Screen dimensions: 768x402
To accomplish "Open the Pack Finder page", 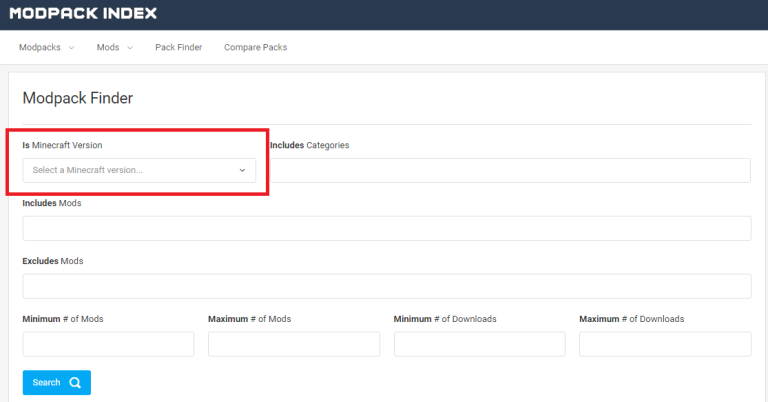I will (178, 47).
